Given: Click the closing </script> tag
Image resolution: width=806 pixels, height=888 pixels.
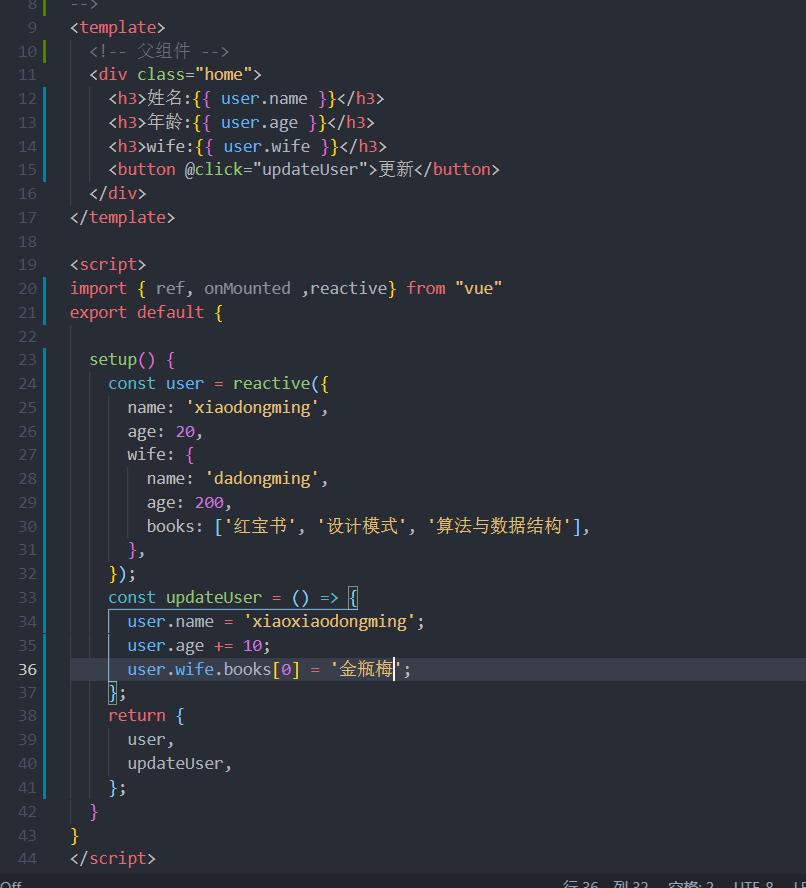Looking at the screenshot, I should [113, 859].
